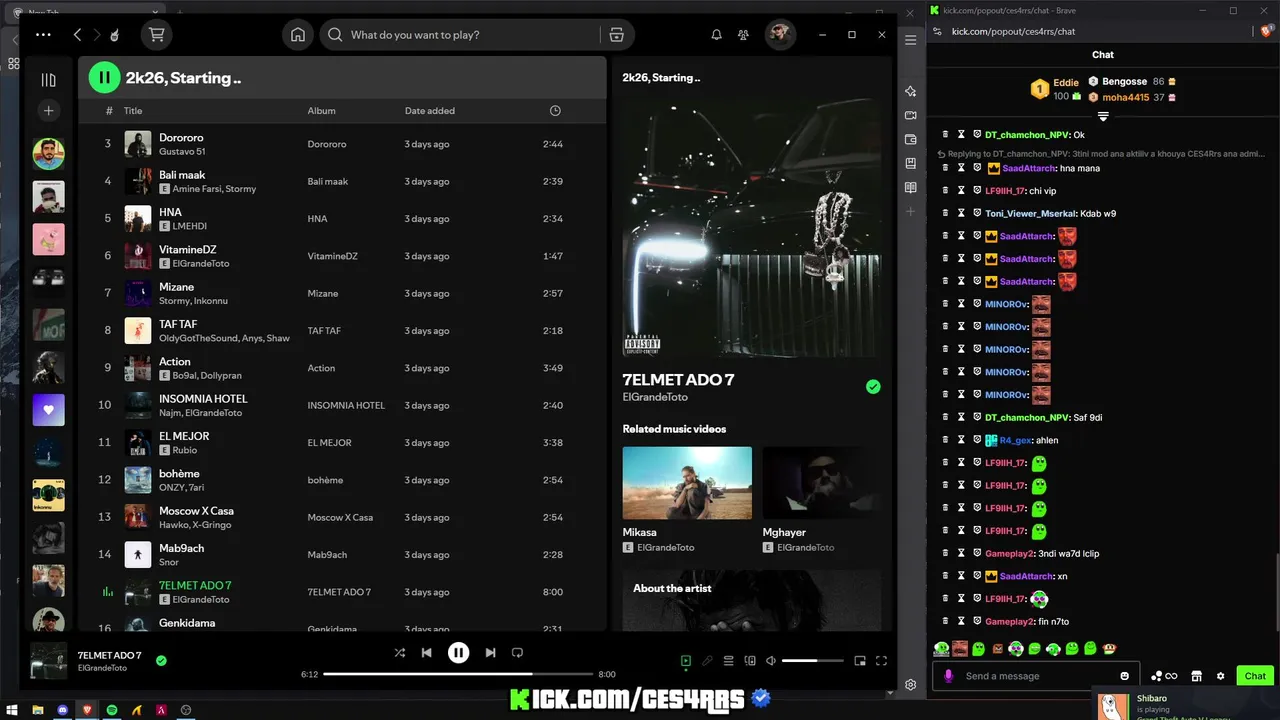Sort tracks by the Album column header
The height and width of the screenshot is (720, 1280).
[321, 111]
